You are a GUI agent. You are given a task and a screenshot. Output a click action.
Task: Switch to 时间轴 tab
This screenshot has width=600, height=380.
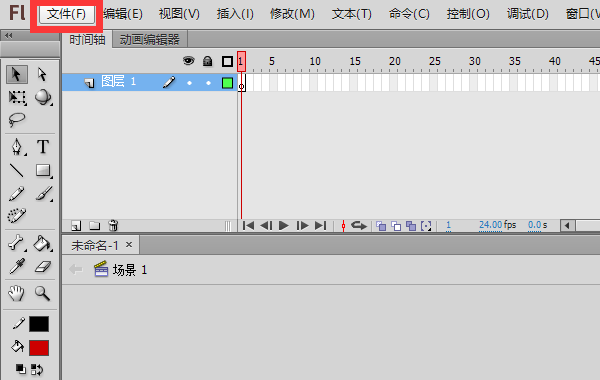[87, 39]
